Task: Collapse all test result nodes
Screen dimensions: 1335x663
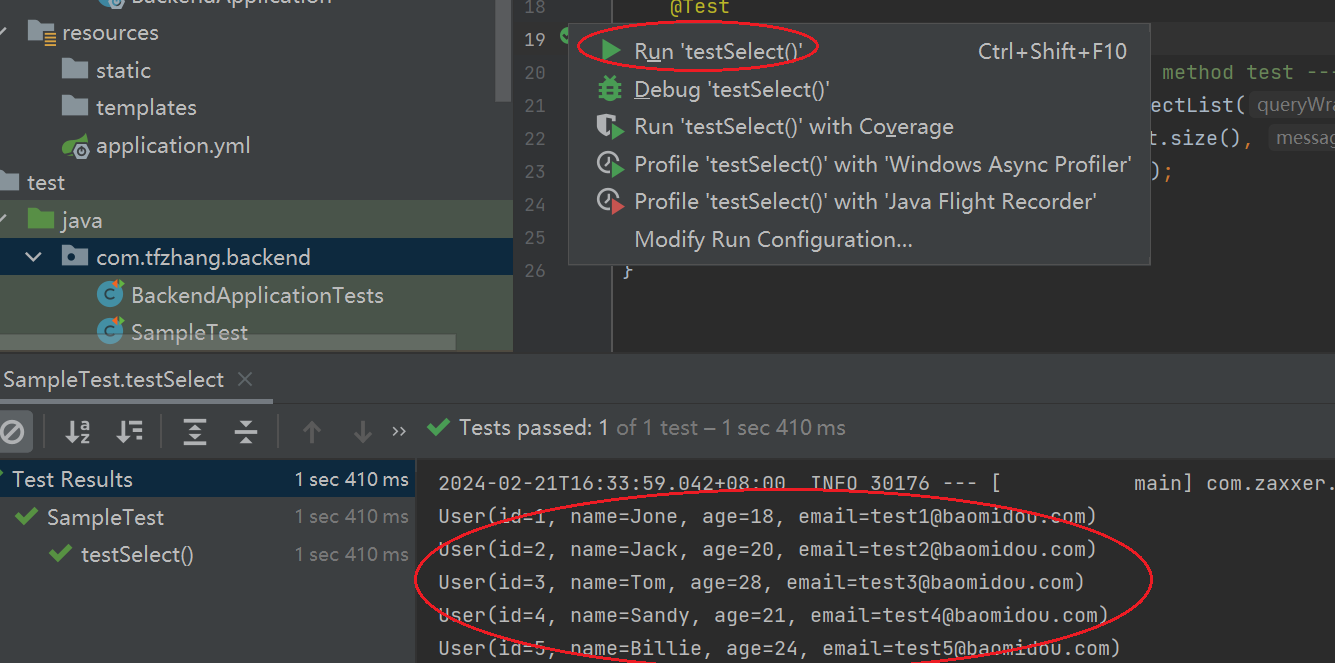Action: [246, 432]
